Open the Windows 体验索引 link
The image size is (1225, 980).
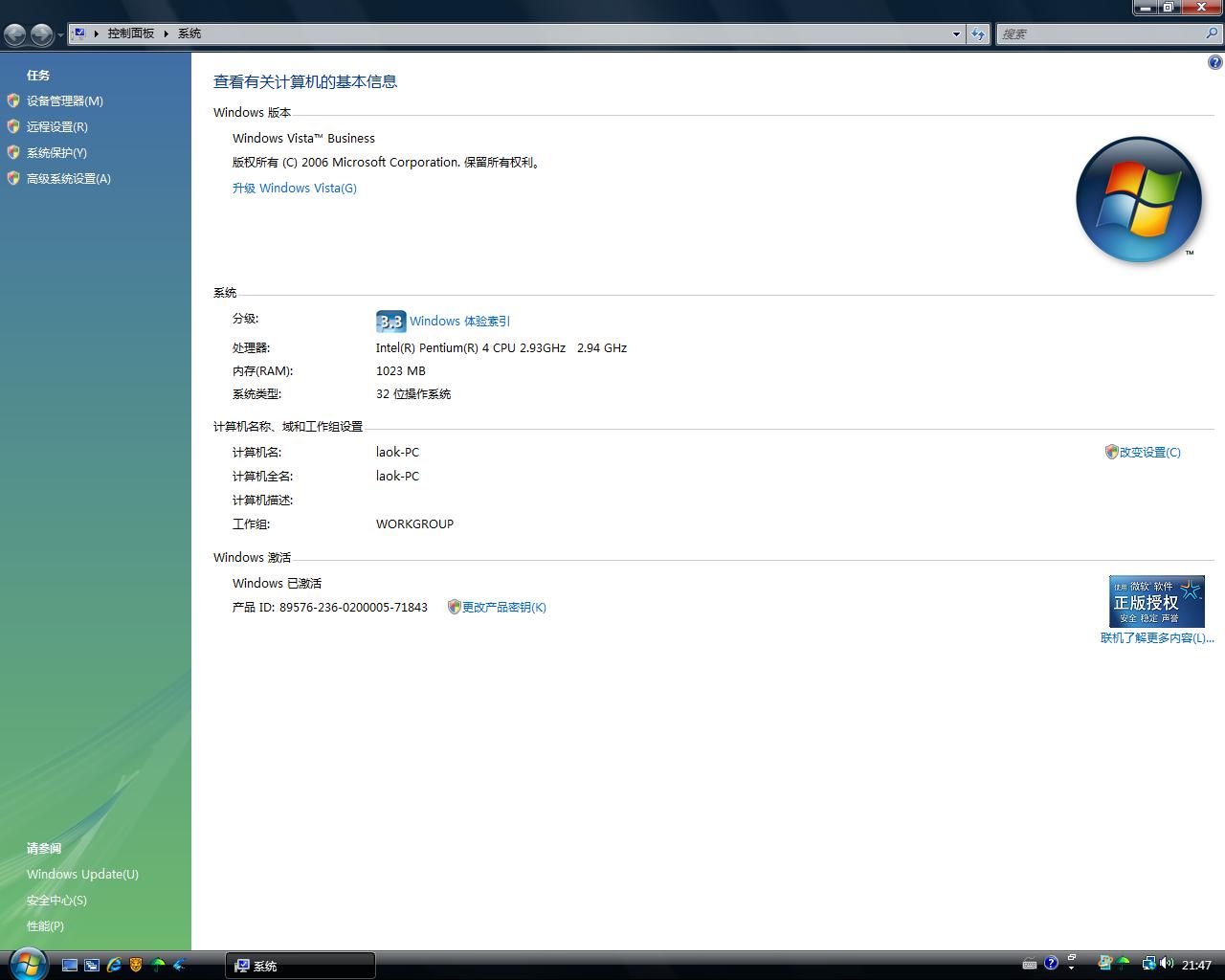(x=460, y=322)
